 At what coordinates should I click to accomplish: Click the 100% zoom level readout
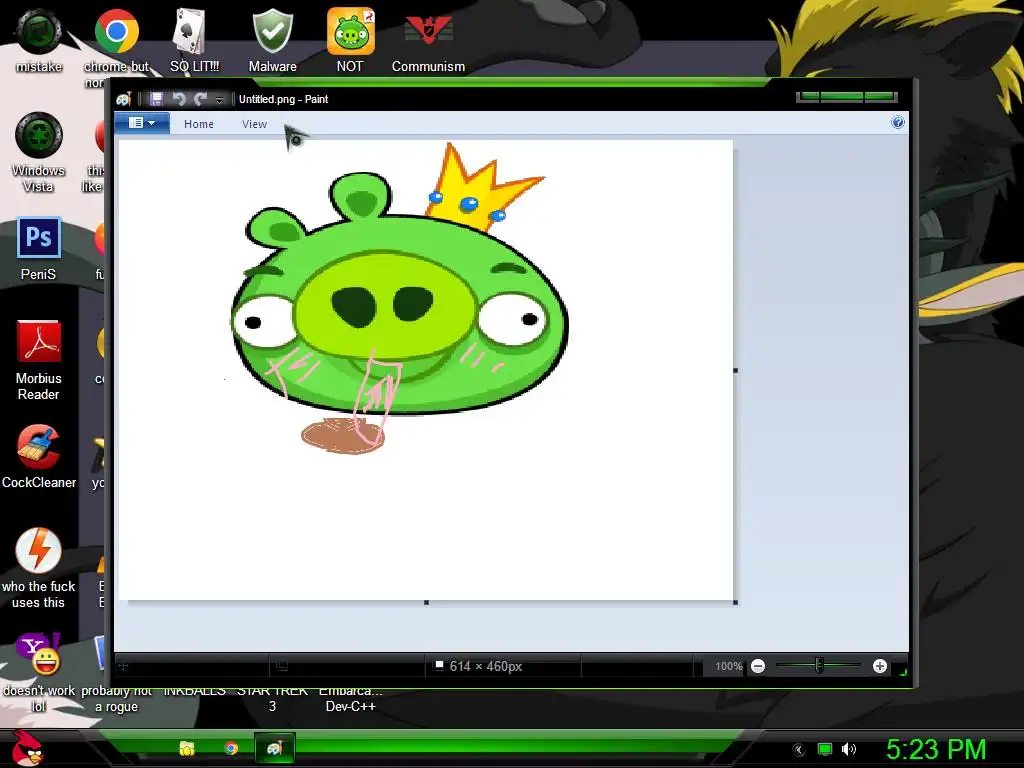point(728,666)
